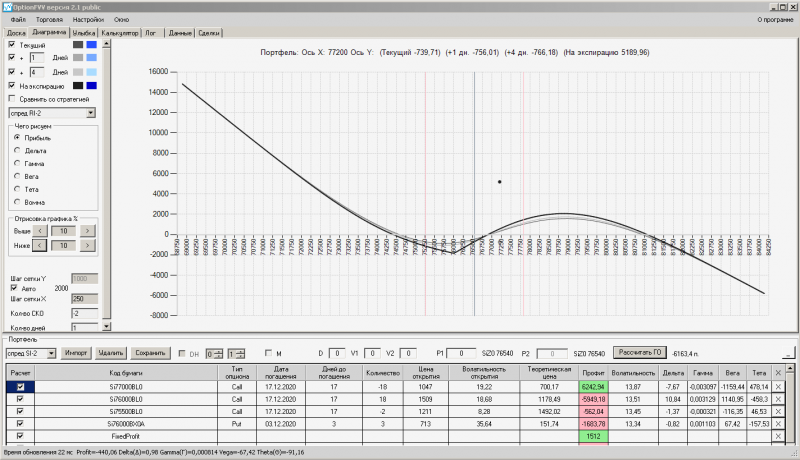Click the Шаг сетки X input field
This screenshot has height=460, width=800.
click(84, 299)
